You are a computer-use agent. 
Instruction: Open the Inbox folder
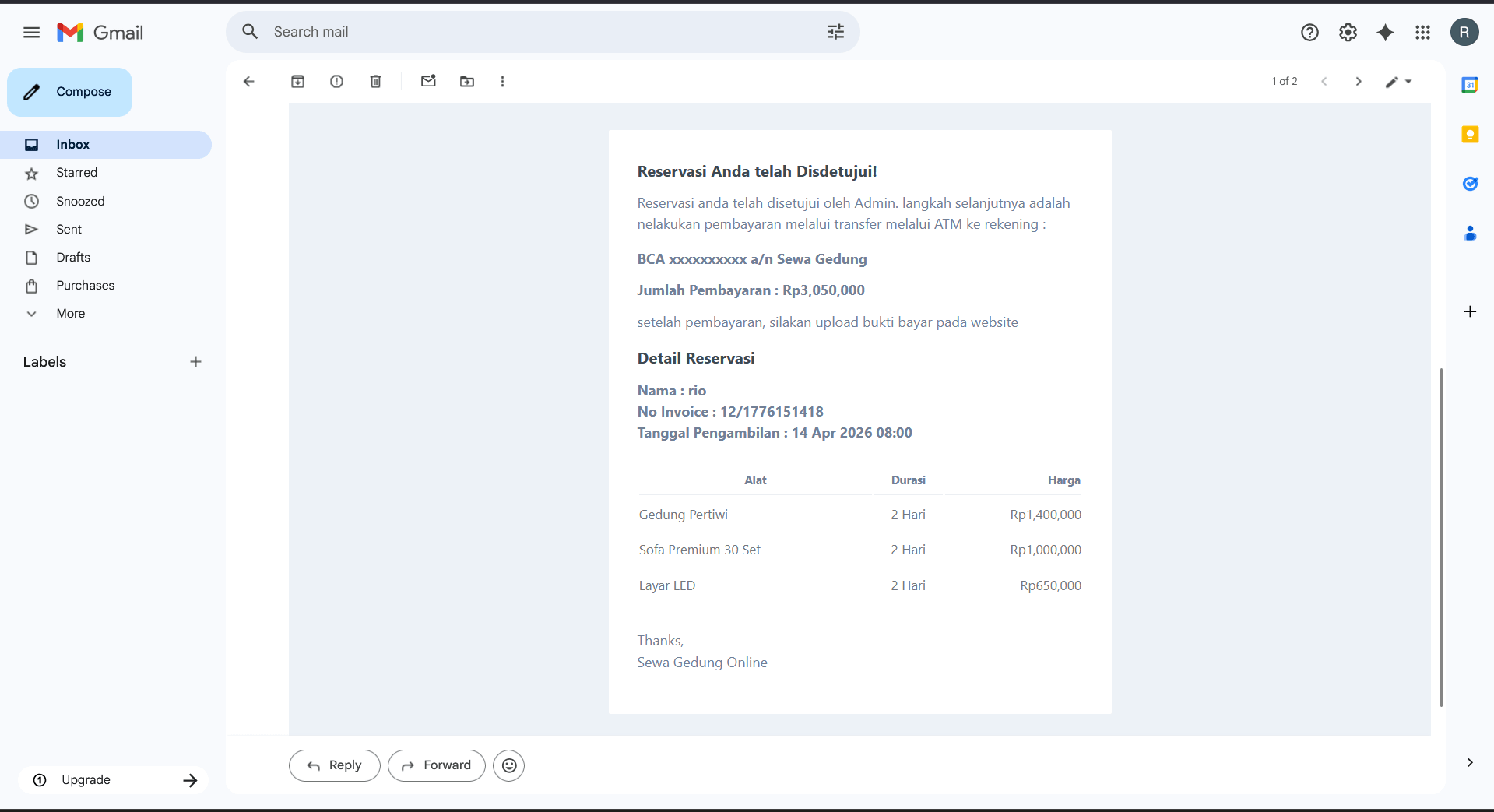106,144
